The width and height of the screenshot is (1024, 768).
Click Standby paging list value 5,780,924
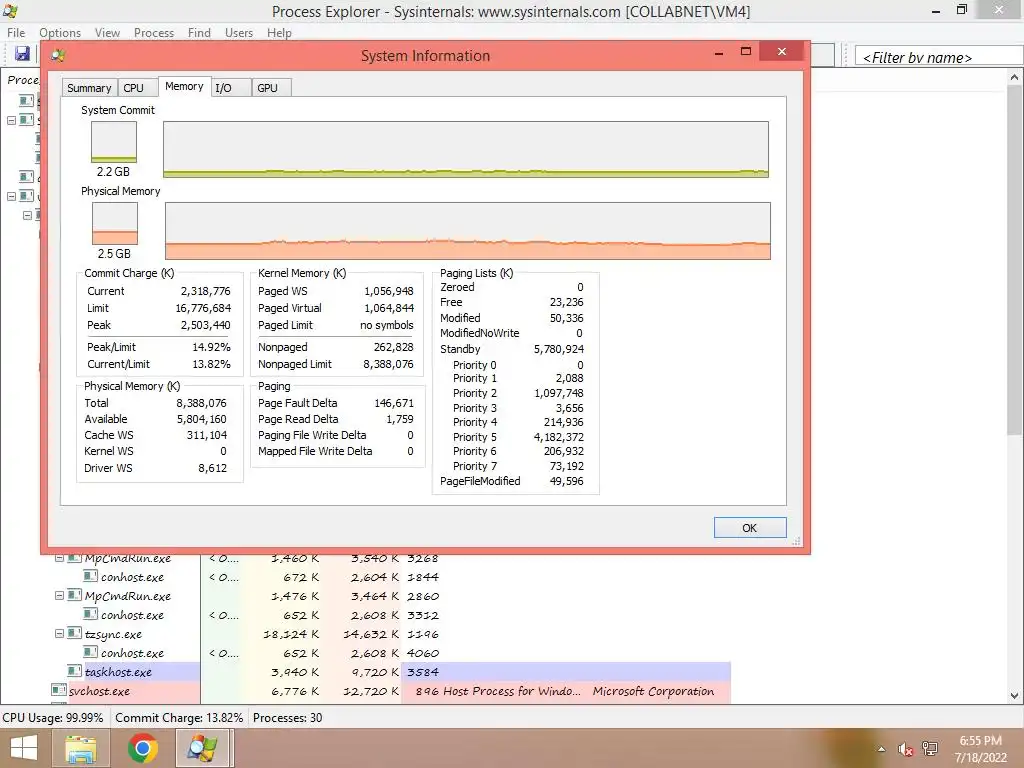tap(559, 349)
